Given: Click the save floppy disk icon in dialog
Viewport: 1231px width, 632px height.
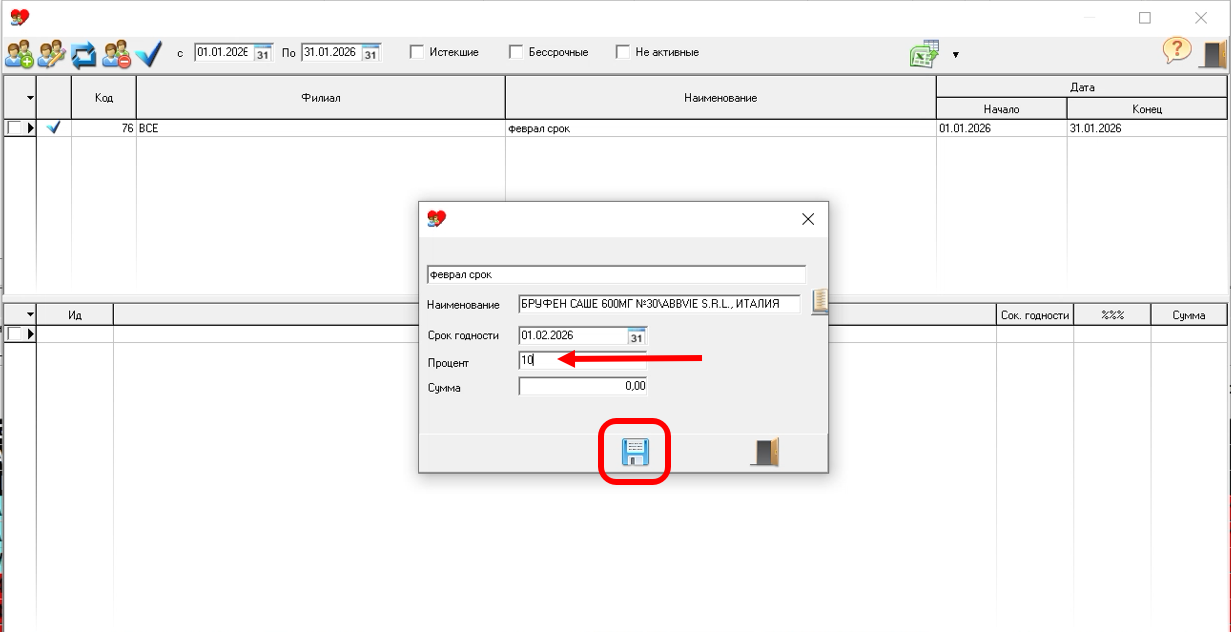Looking at the screenshot, I should point(635,453).
